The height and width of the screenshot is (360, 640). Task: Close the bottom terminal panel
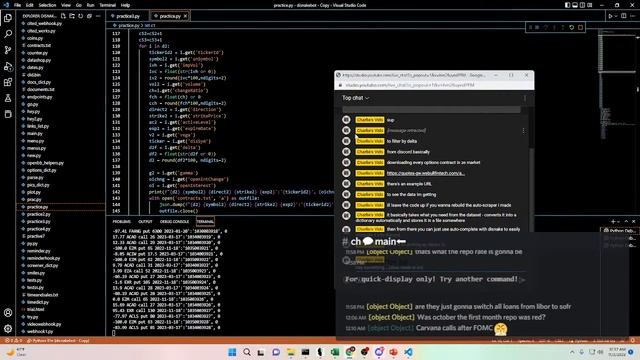point(633,221)
